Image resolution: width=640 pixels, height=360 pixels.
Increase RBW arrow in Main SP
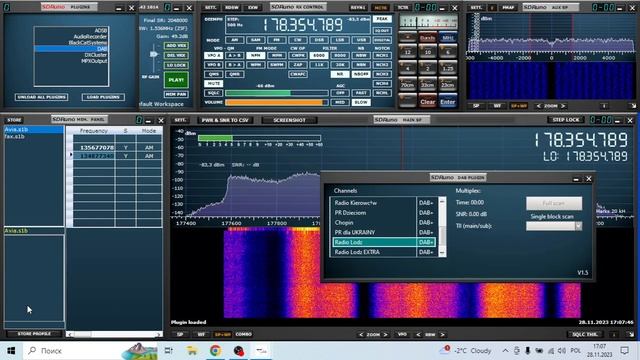click(442, 335)
